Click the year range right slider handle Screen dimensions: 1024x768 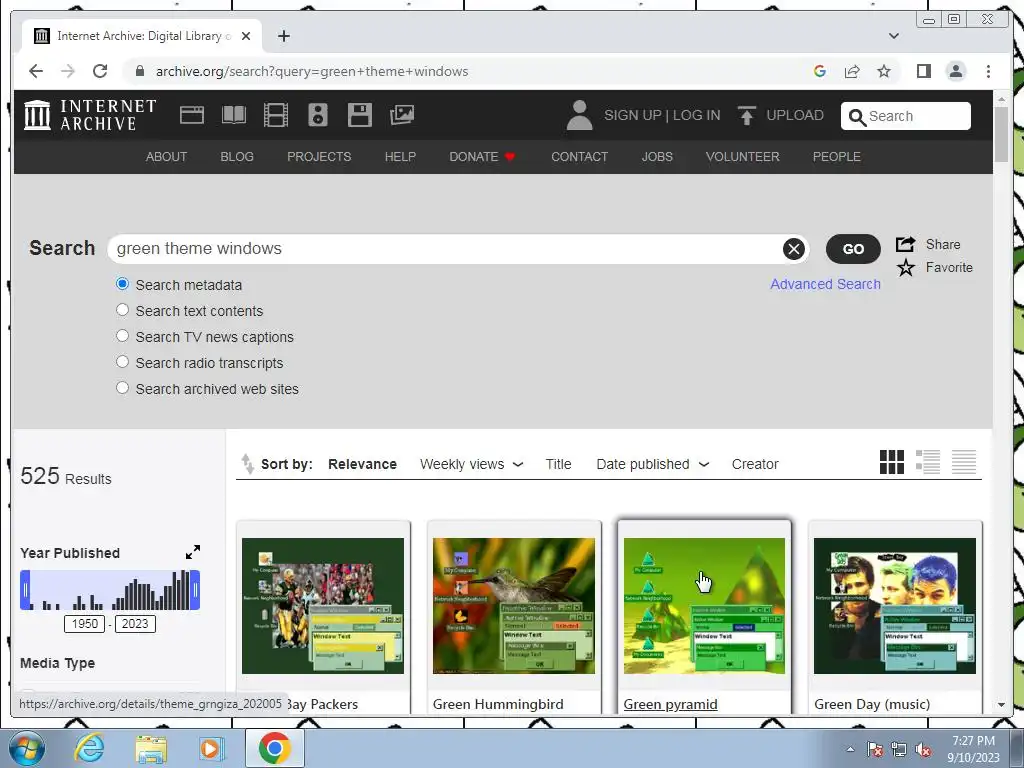(195, 590)
